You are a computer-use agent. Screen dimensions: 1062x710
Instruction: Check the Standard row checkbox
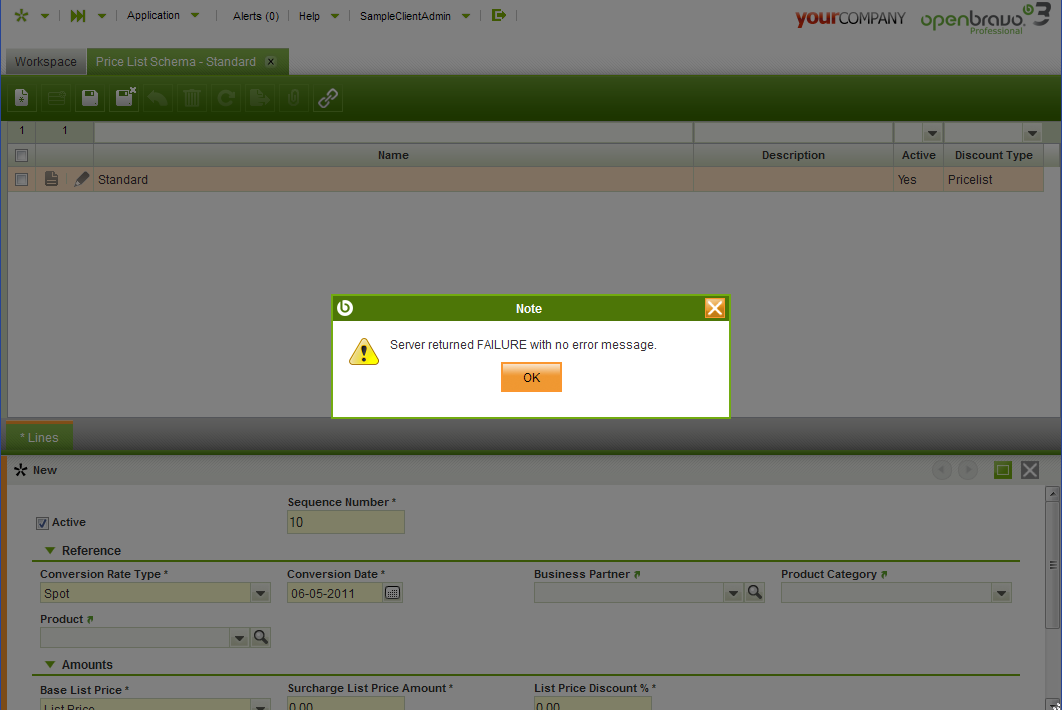[22, 180]
